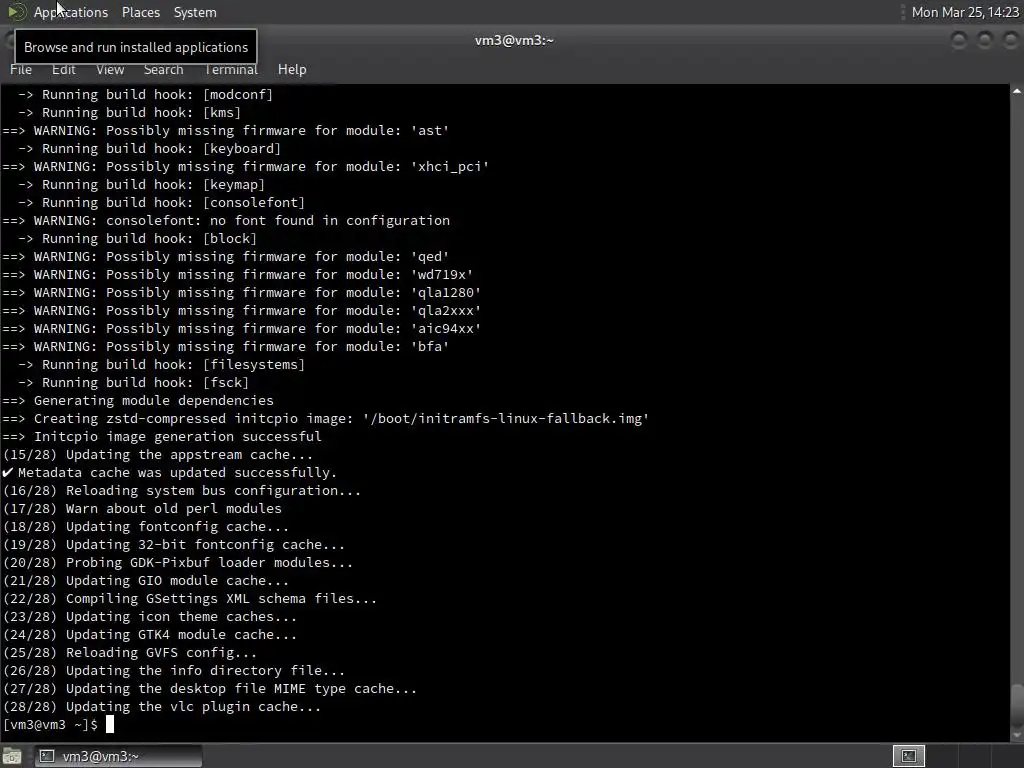Click the warning about module 'qed'
1024x768 pixels.
point(226,257)
